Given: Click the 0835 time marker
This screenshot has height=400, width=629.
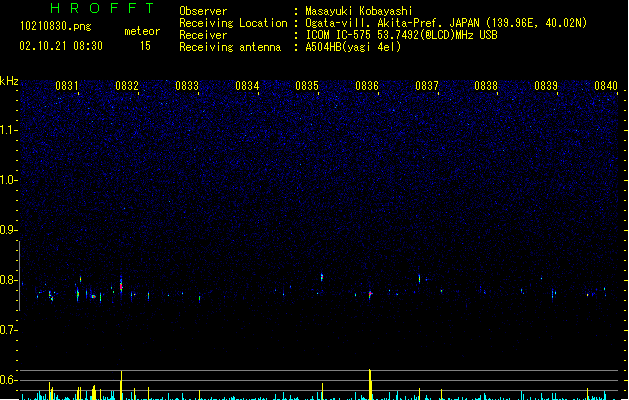Looking at the screenshot, I should [x=307, y=86].
